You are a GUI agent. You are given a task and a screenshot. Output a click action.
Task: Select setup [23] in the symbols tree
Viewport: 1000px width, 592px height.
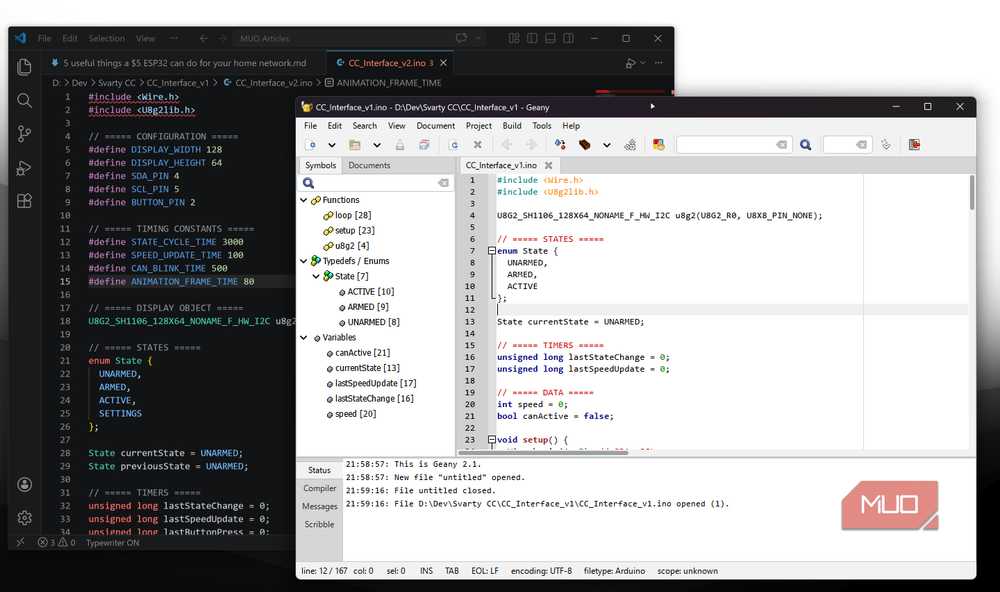[x=355, y=230]
